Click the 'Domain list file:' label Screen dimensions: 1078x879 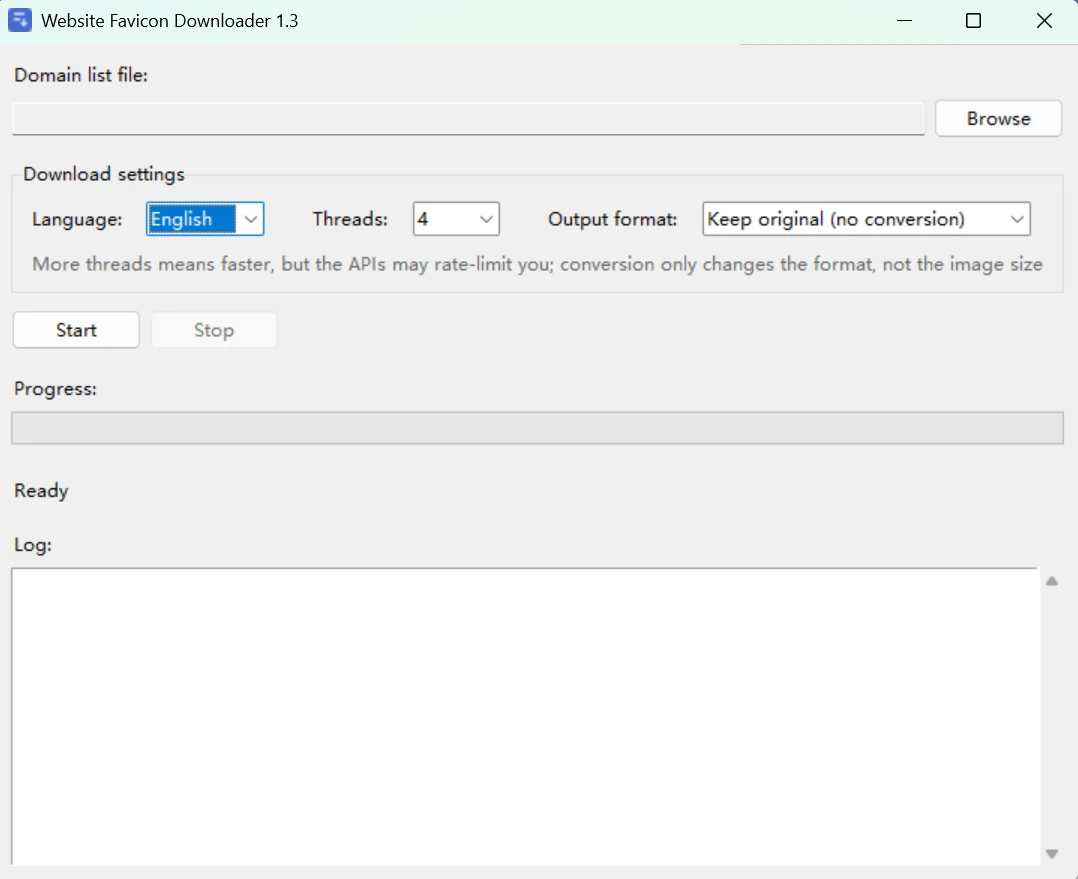pyautogui.click(x=81, y=75)
